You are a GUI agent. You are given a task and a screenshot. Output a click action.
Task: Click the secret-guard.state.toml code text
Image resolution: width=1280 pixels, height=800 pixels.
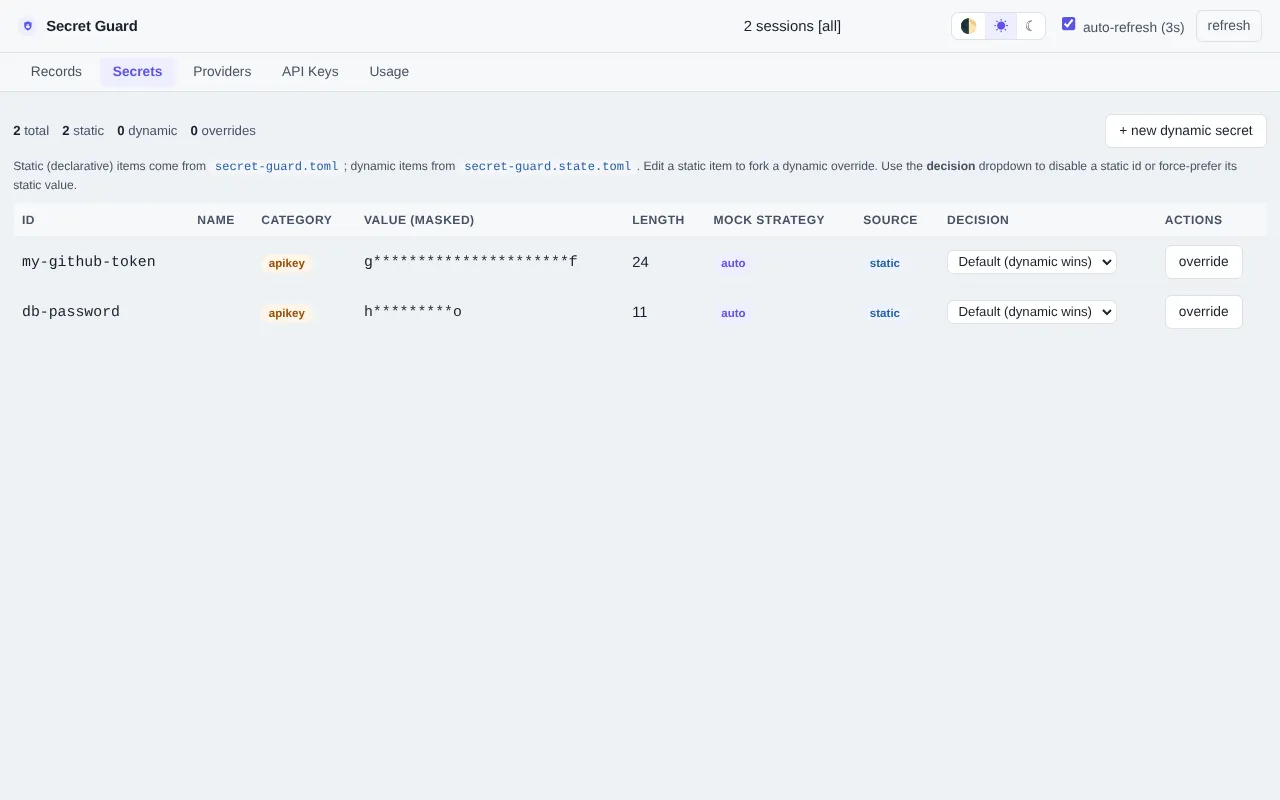click(548, 166)
